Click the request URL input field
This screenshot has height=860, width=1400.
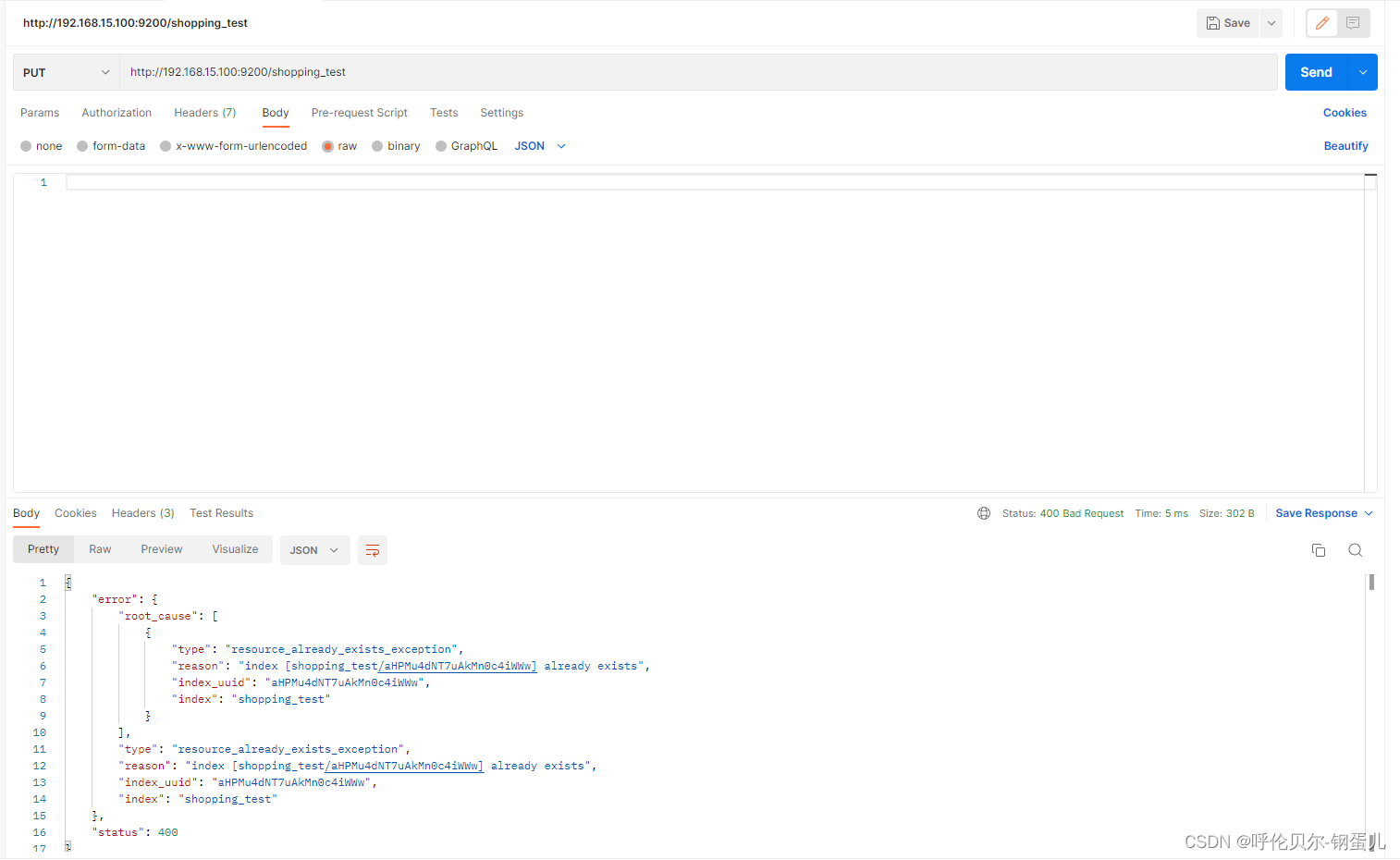pos(698,72)
